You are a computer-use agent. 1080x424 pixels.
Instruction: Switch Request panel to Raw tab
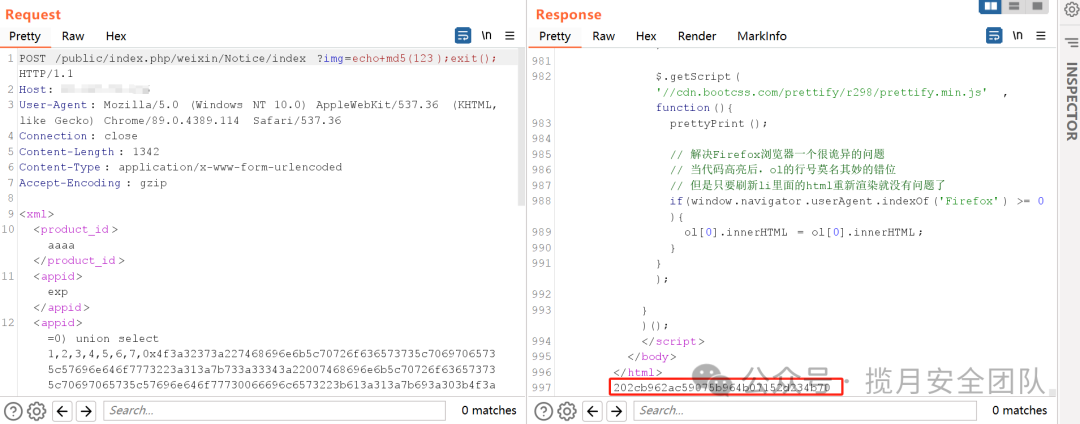(73, 36)
